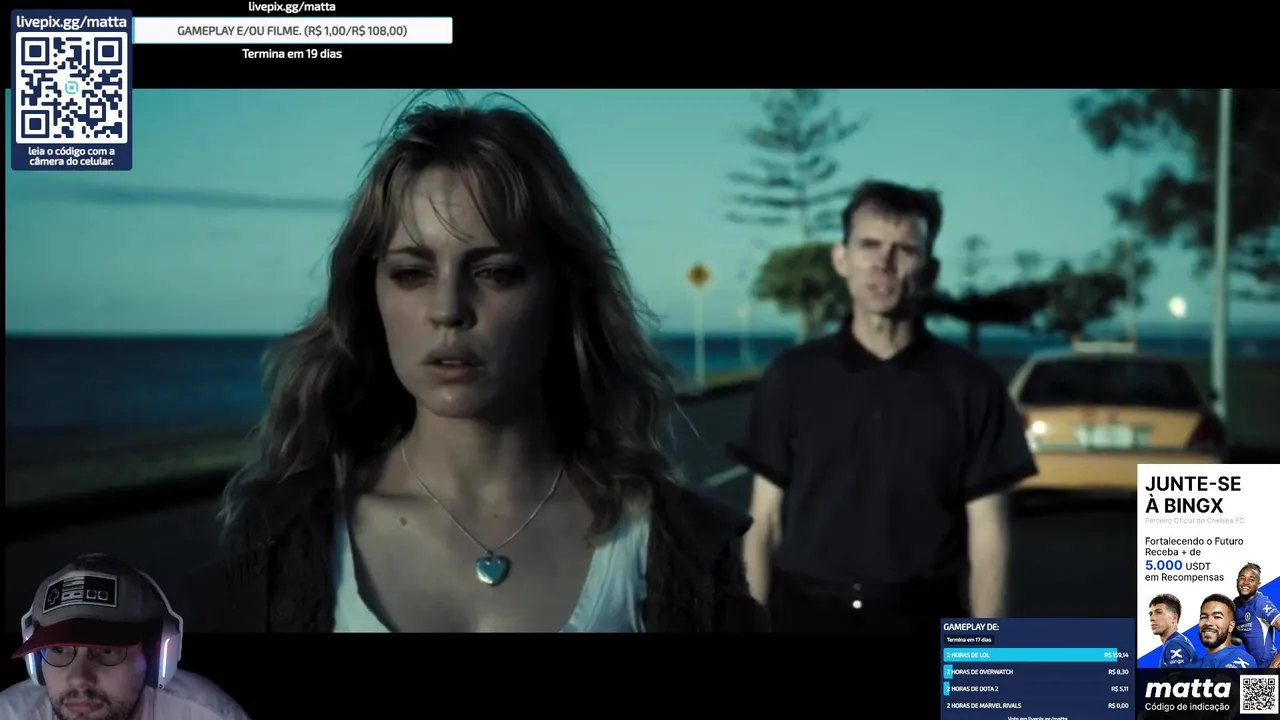Click the 'matta' referral code logo
Viewport: 1280px width, 720px height.
click(x=1187, y=689)
